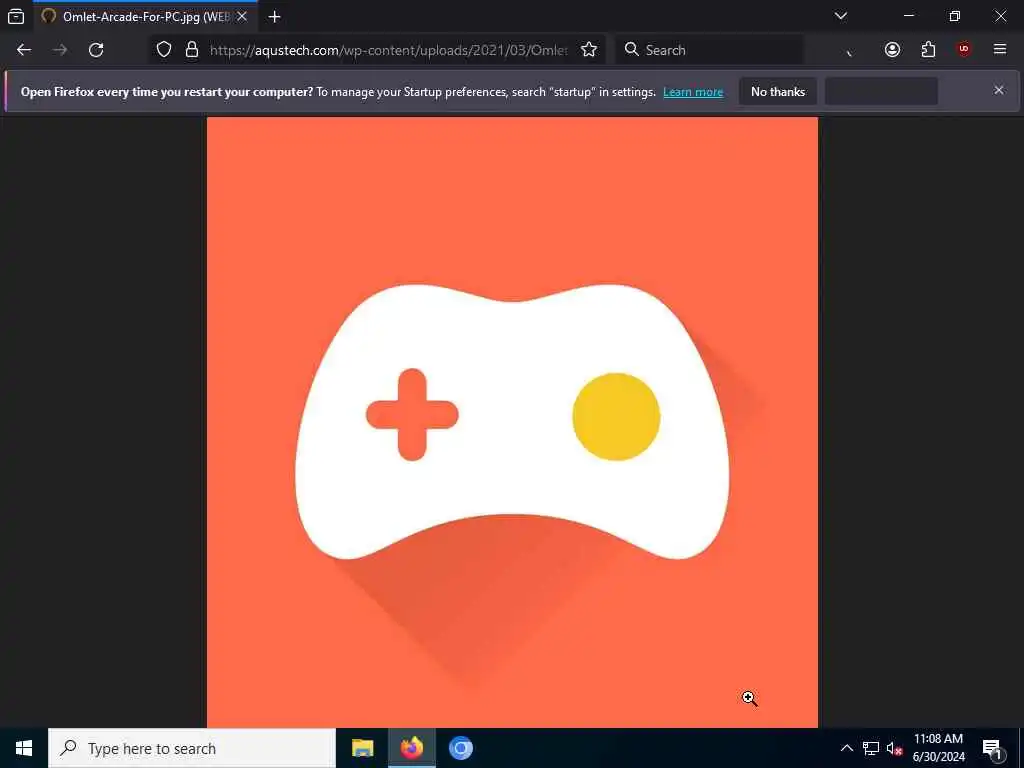The width and height of the screenshot is (1024, 768).
Task: Show site security padlock information
Action: 191,50
